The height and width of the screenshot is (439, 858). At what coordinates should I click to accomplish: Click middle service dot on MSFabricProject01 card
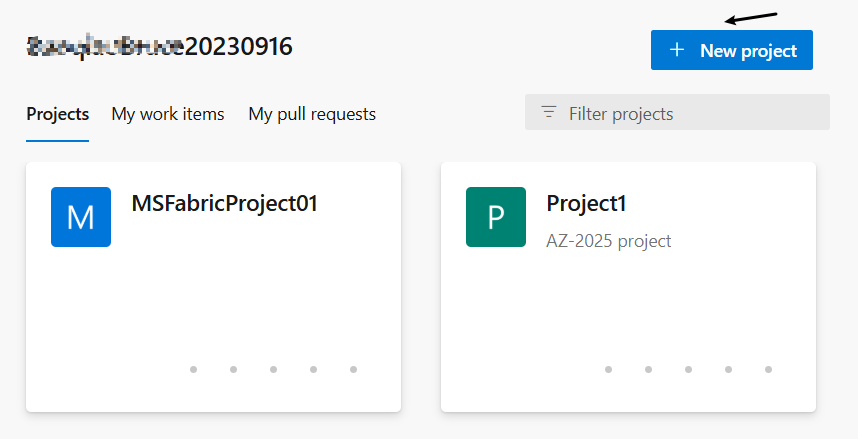pyautogui.click(x=273, y=369)
